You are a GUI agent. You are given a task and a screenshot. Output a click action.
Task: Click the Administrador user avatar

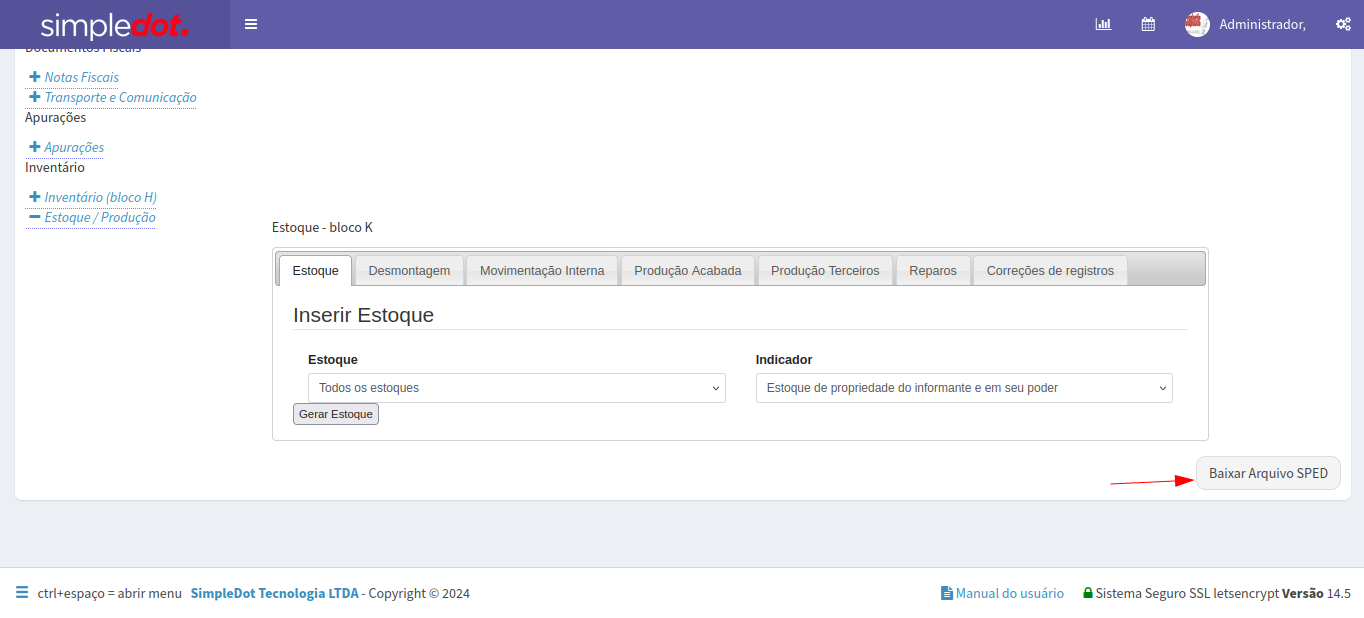(x=1197, y=24)
